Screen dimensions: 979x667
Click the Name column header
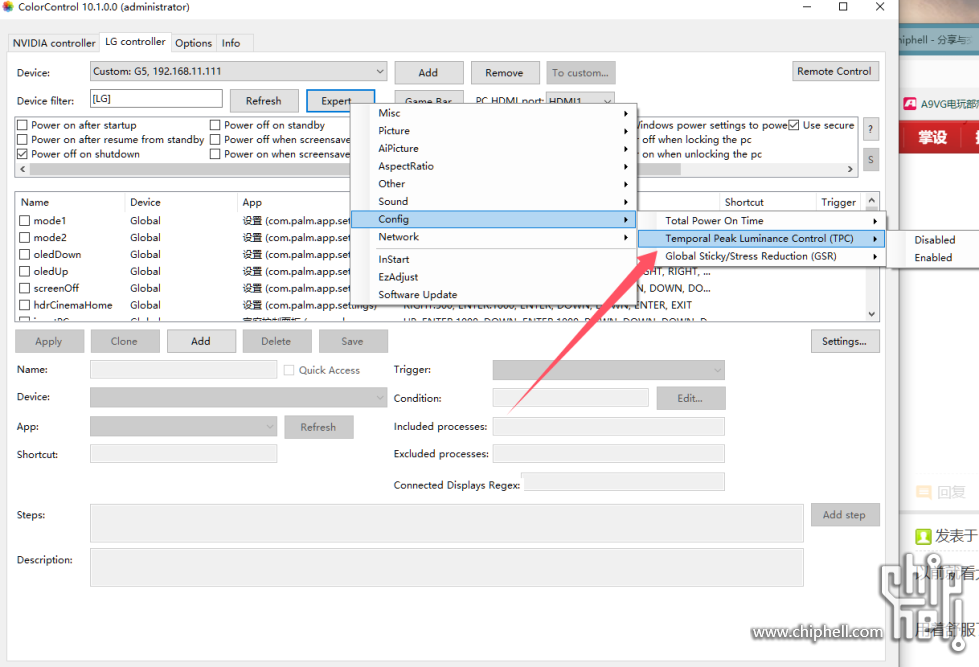(x=70, y=202)
